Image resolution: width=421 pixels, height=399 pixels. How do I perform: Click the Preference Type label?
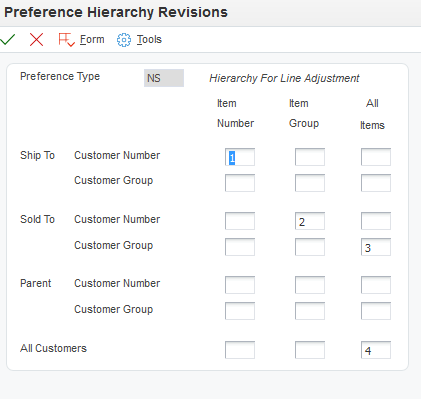pos(60,76)
